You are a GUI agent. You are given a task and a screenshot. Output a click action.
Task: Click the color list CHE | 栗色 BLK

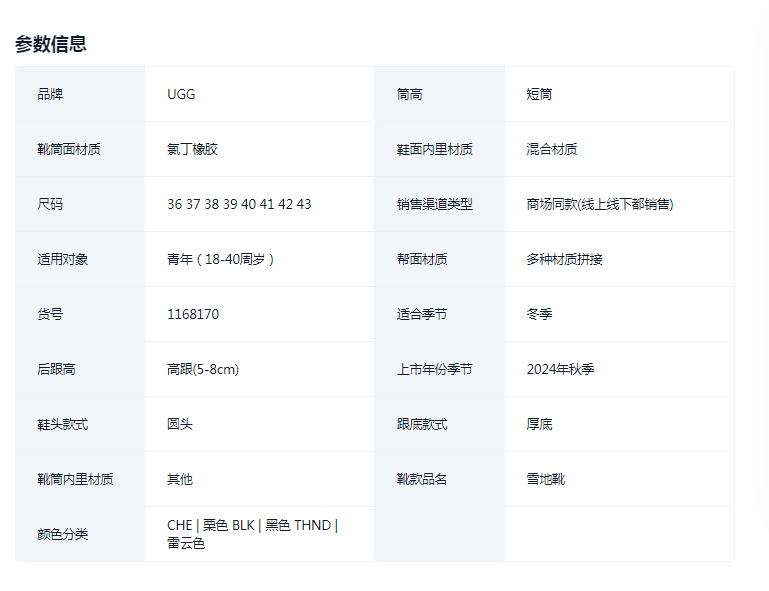tap(253, 534)
